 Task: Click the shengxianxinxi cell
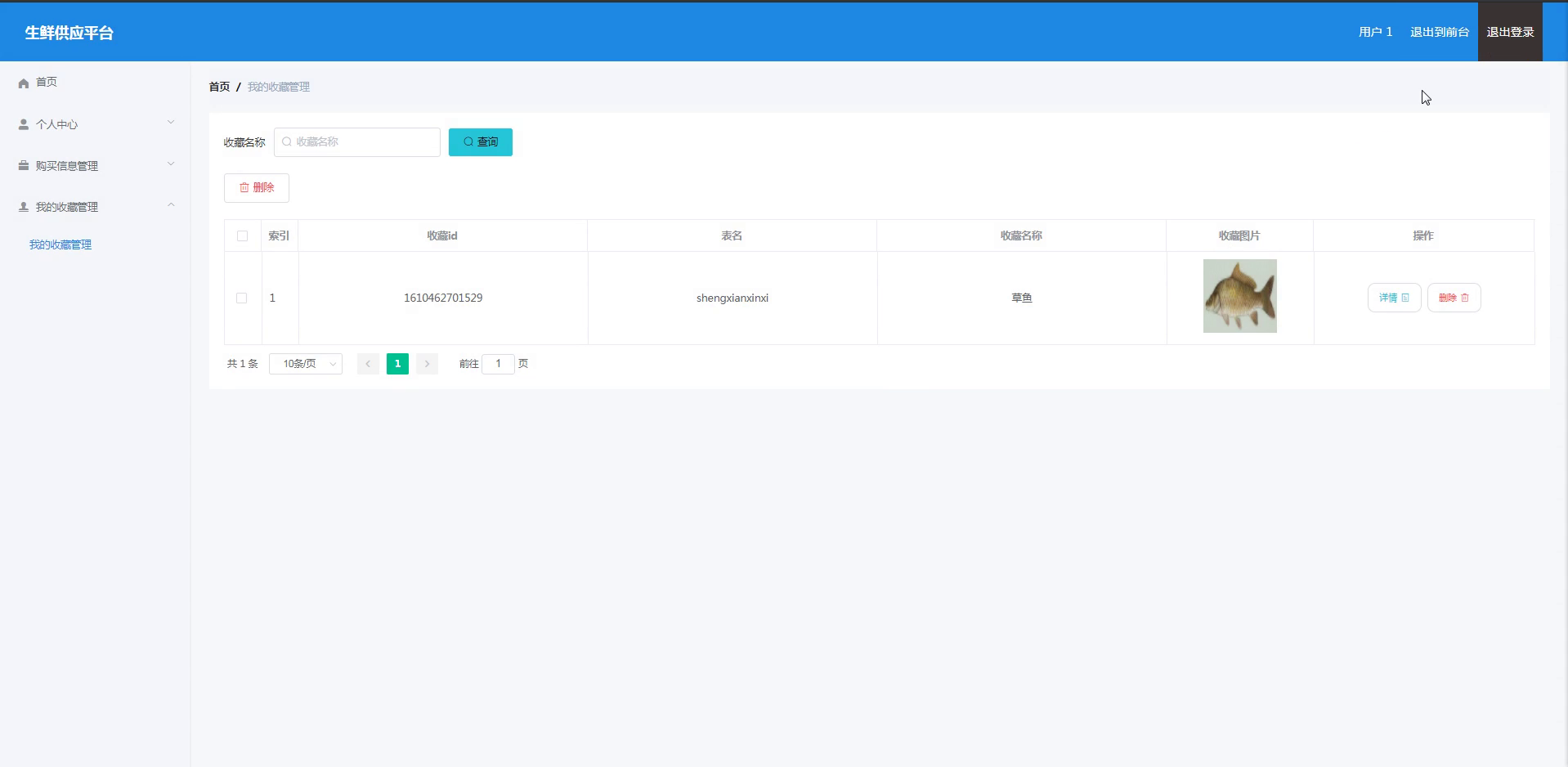(732, 298)
